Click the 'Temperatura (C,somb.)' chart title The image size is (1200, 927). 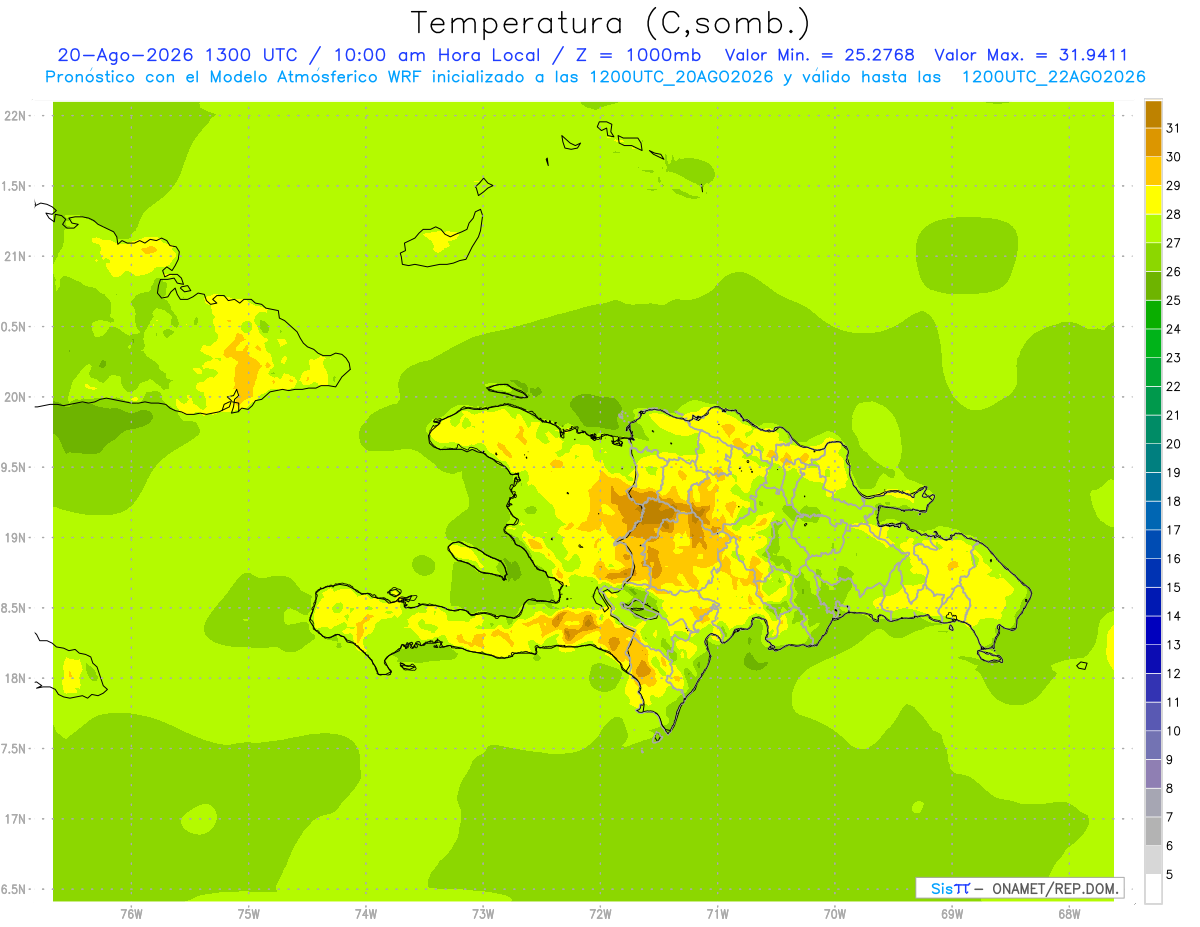coord(610,23)
